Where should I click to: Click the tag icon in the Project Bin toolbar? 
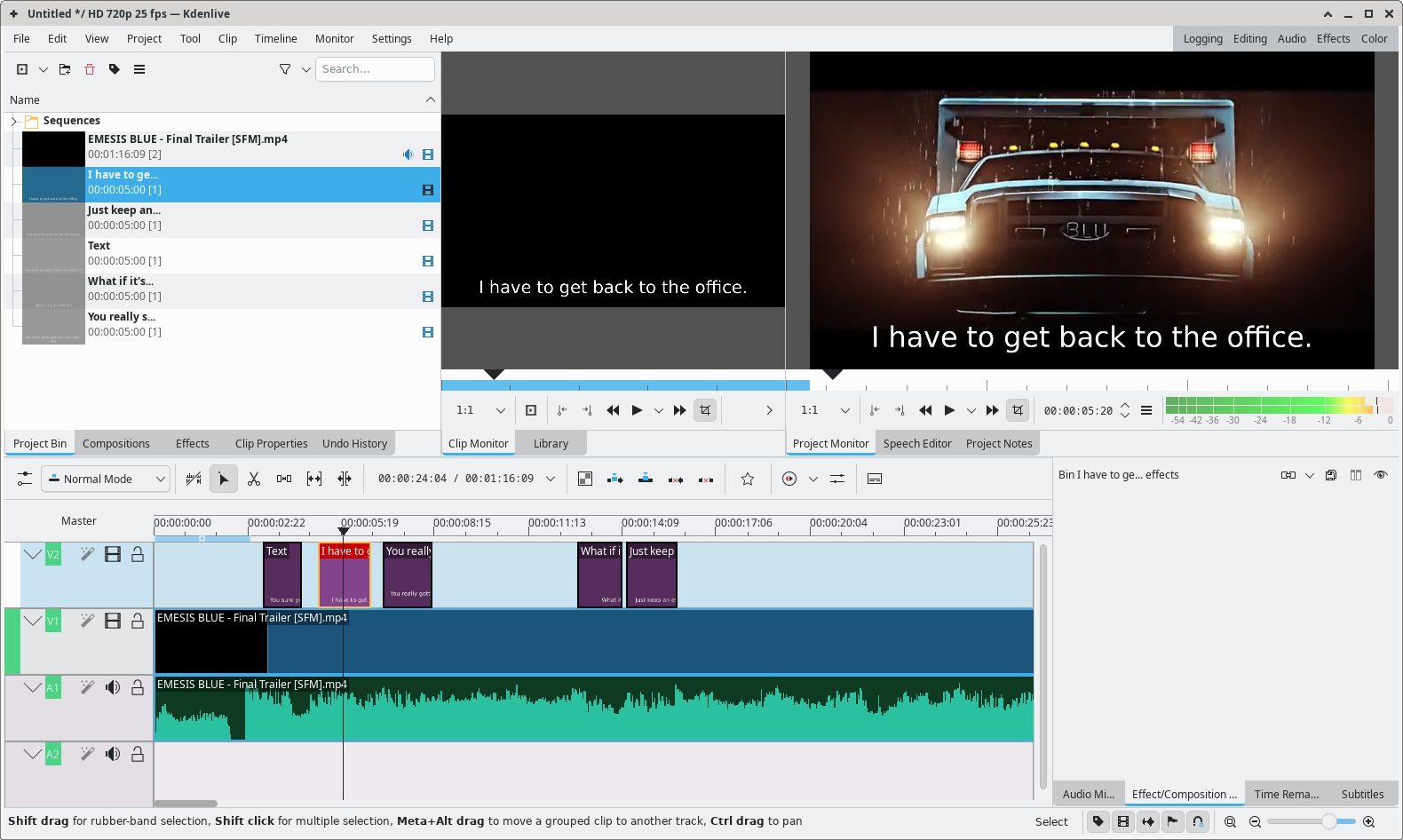(x=115, y=69)
